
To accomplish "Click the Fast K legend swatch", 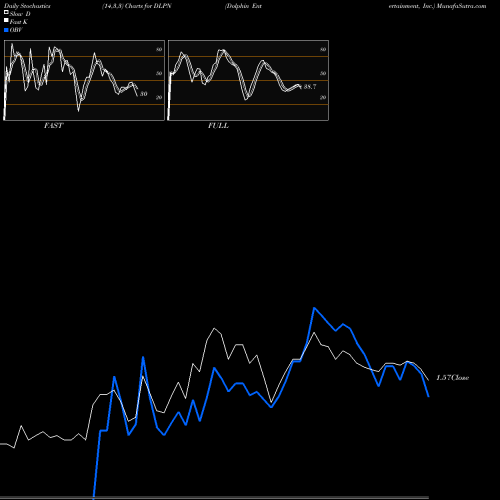I will pos(6,21).
